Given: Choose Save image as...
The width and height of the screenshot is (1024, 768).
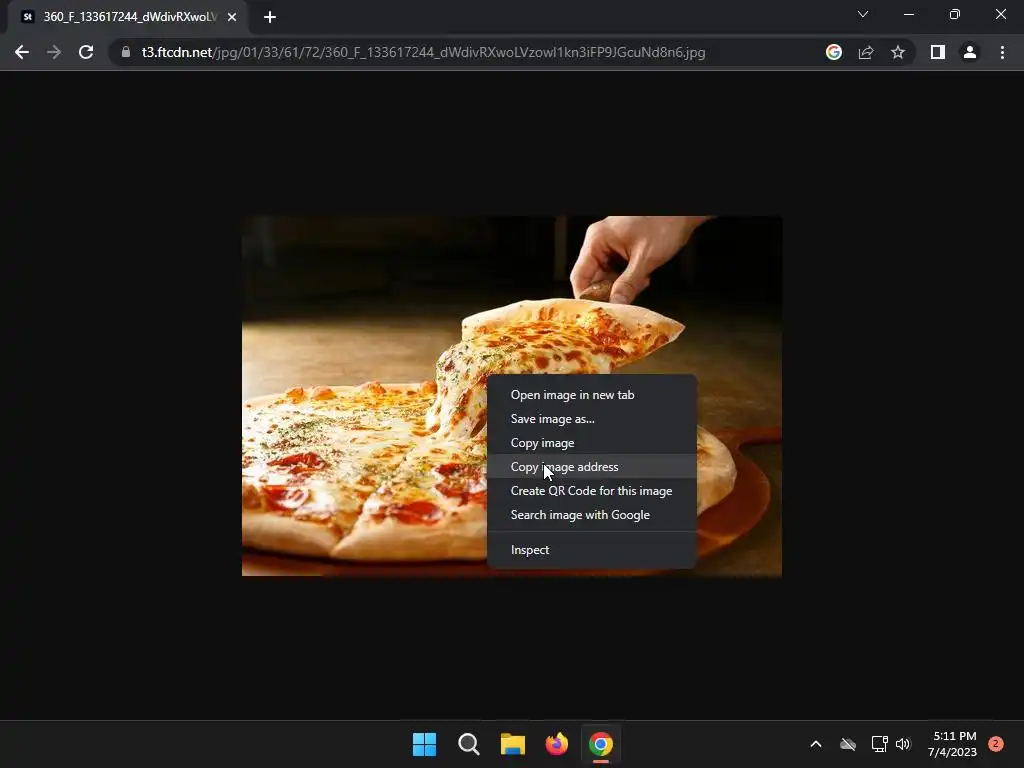Looking at the screenshot, I should point(592,419).
